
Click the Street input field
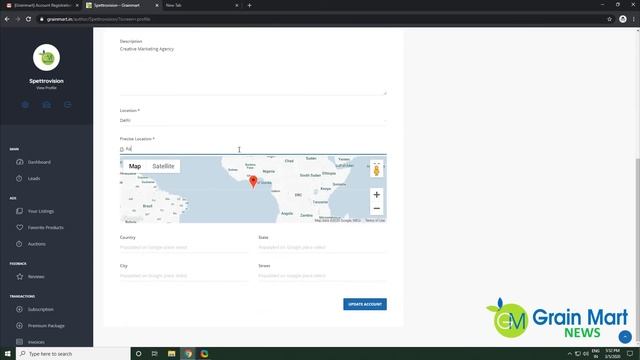click(x=322, y=276)
